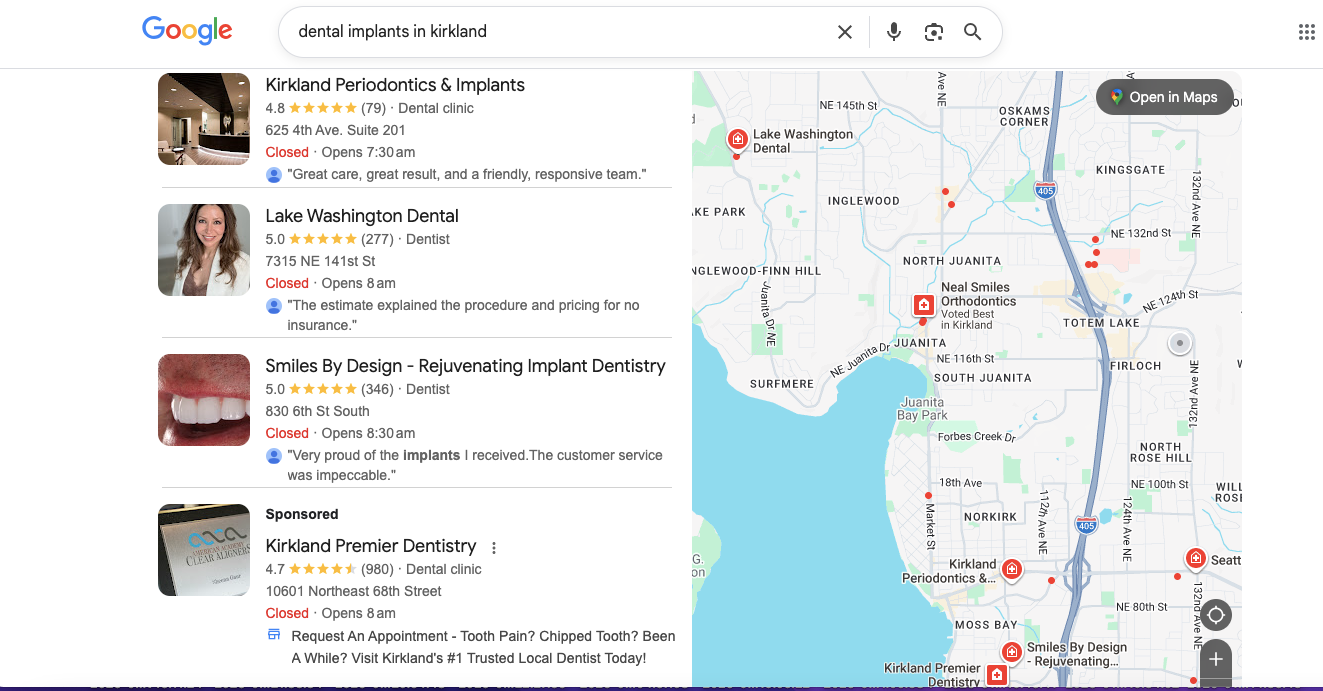Open Google Lens image search
1323x691 pixels.
click(x=933, y=31)
